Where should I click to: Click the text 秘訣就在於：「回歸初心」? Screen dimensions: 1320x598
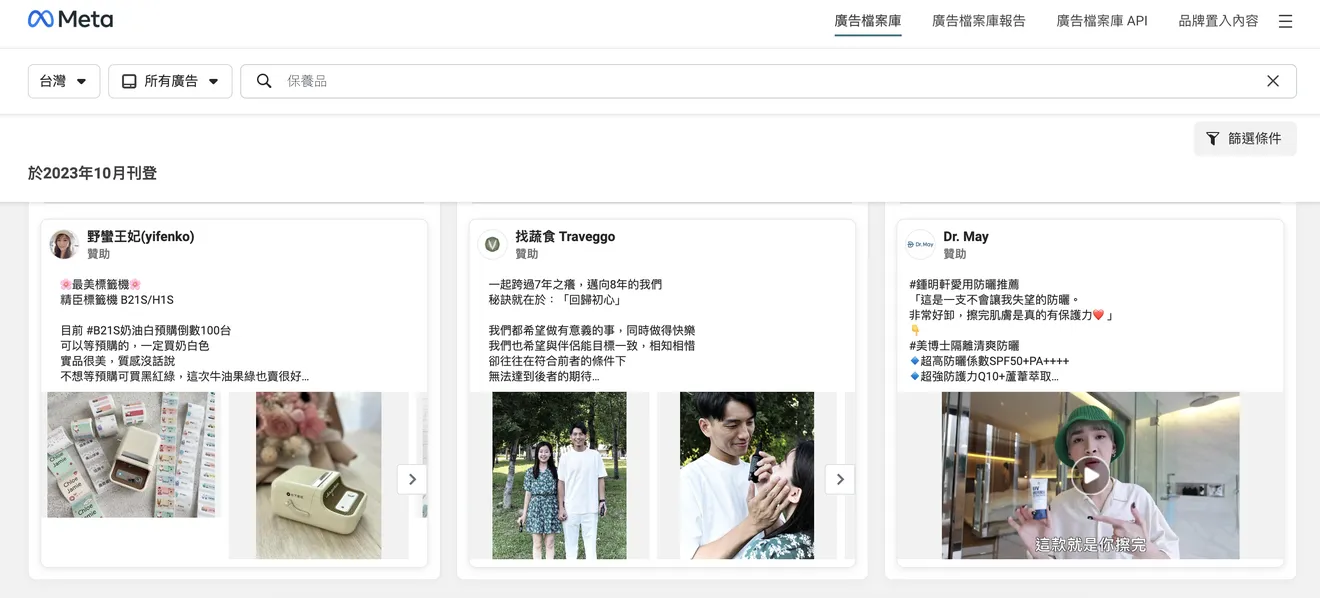tap(555, 300)
